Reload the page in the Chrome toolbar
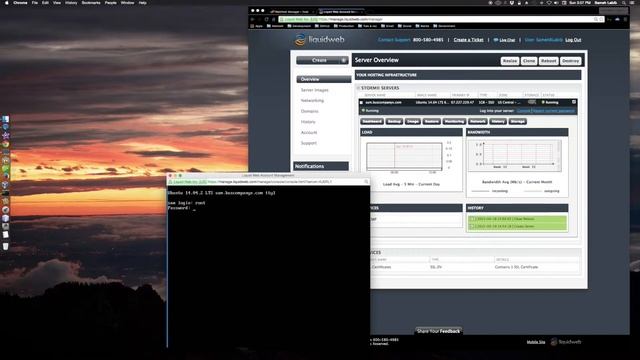This screenshot has height=360, width=640. tap(267, 19)
